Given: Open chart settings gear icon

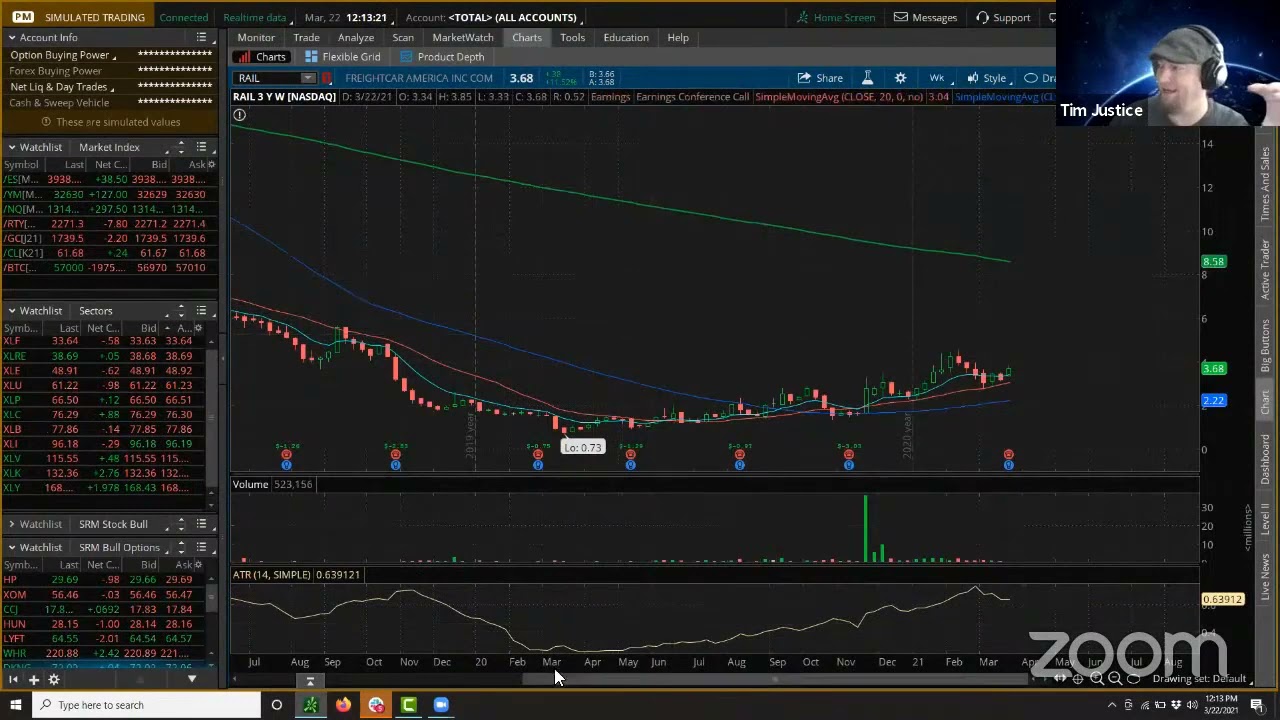Looking at the screenshot, I should [x=900, y=78].
